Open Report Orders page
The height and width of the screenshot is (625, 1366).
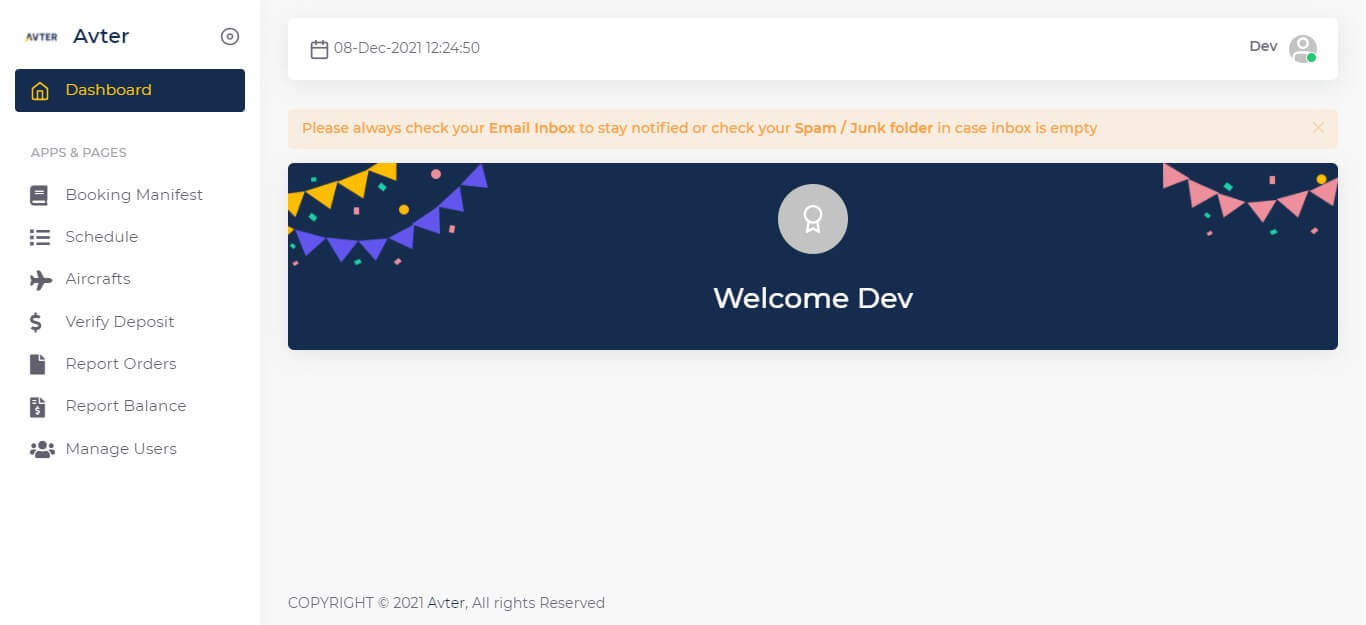[x=130, y=364]
